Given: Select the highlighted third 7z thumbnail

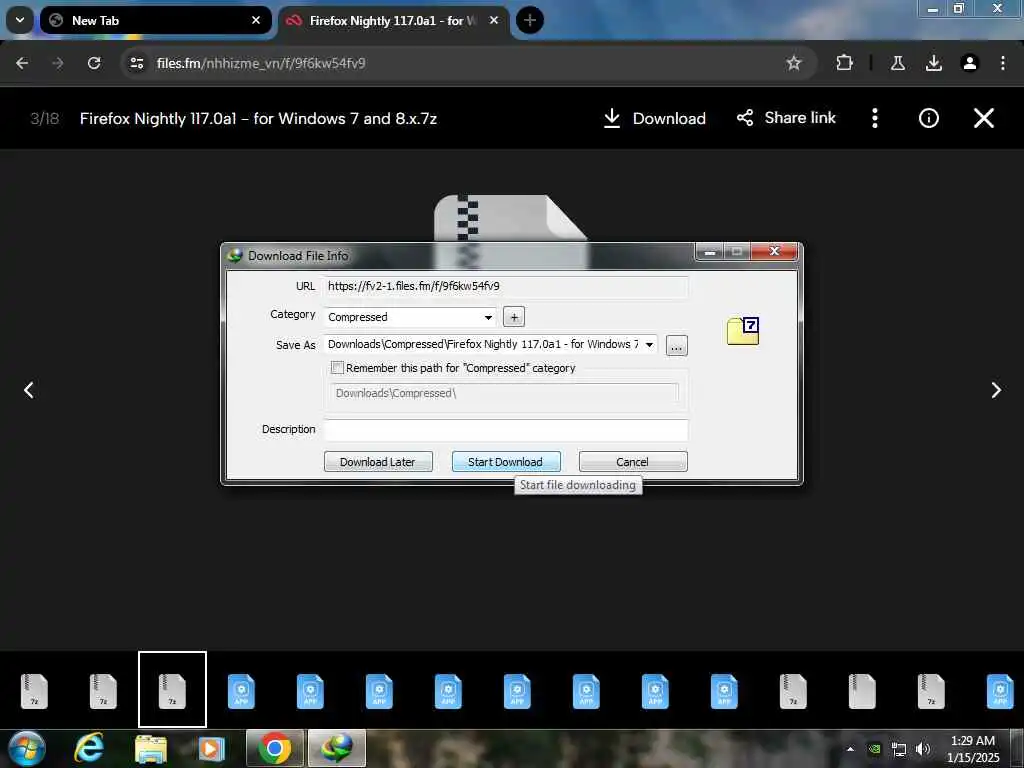Looking at the screenshot, I should click(x=172, y=690).
